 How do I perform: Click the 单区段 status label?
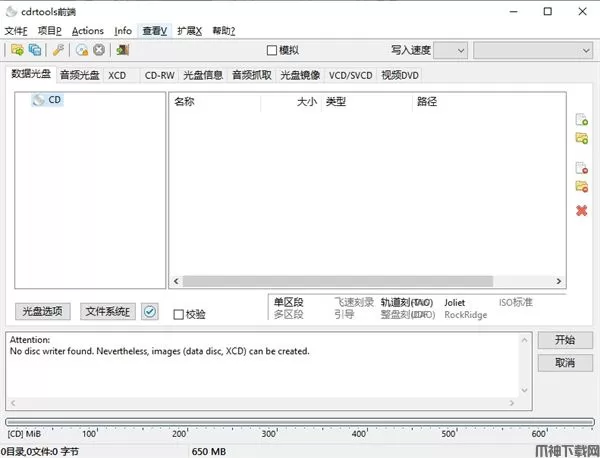coord(289,302)
